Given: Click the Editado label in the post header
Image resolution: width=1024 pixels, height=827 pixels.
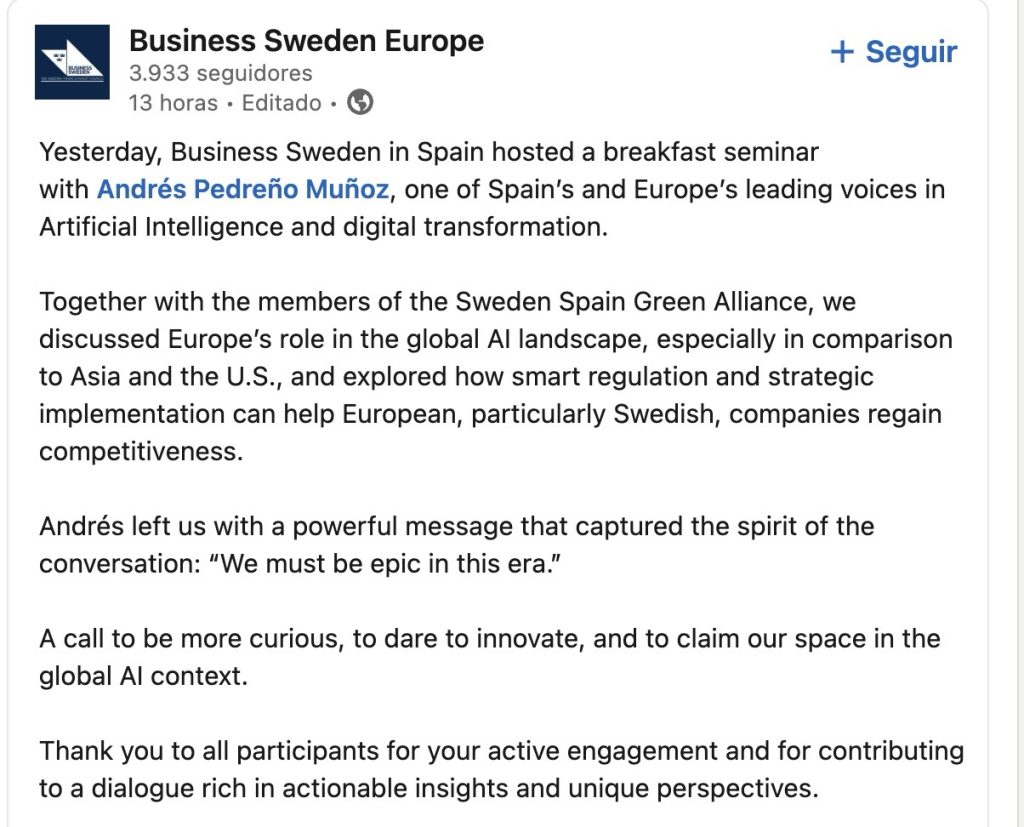Looking at the screenshot, I should coord(282,103).
